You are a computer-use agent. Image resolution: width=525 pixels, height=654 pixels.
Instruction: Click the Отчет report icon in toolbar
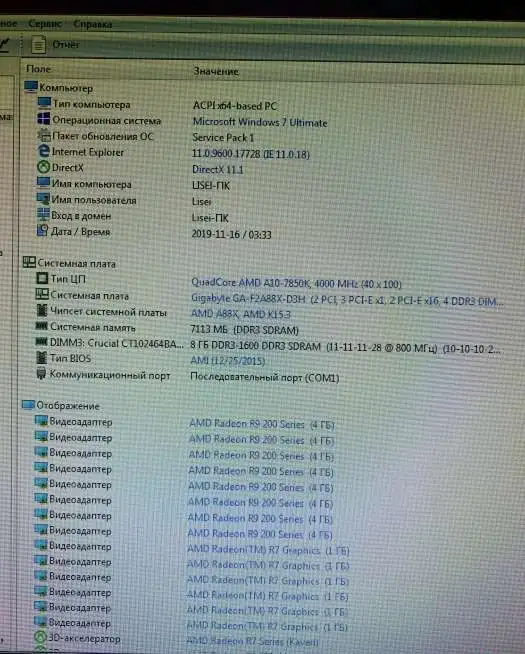pyautogui.click(x=39, y=44)
